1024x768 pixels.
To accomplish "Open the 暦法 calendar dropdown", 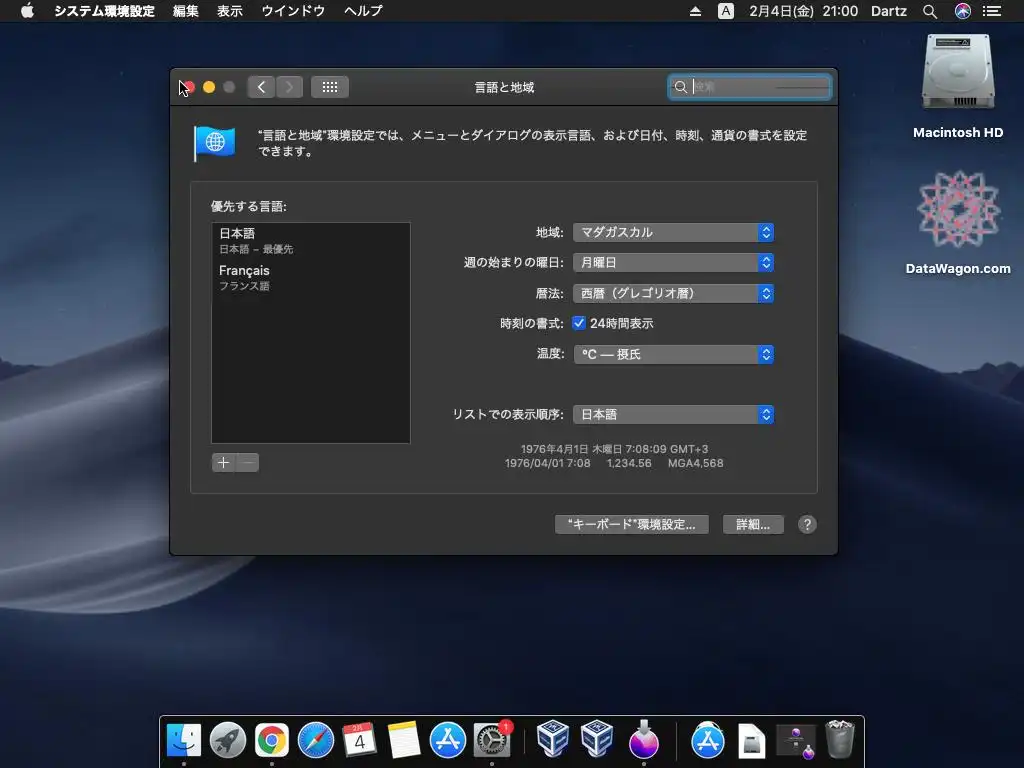I will [x=673, y=293].
